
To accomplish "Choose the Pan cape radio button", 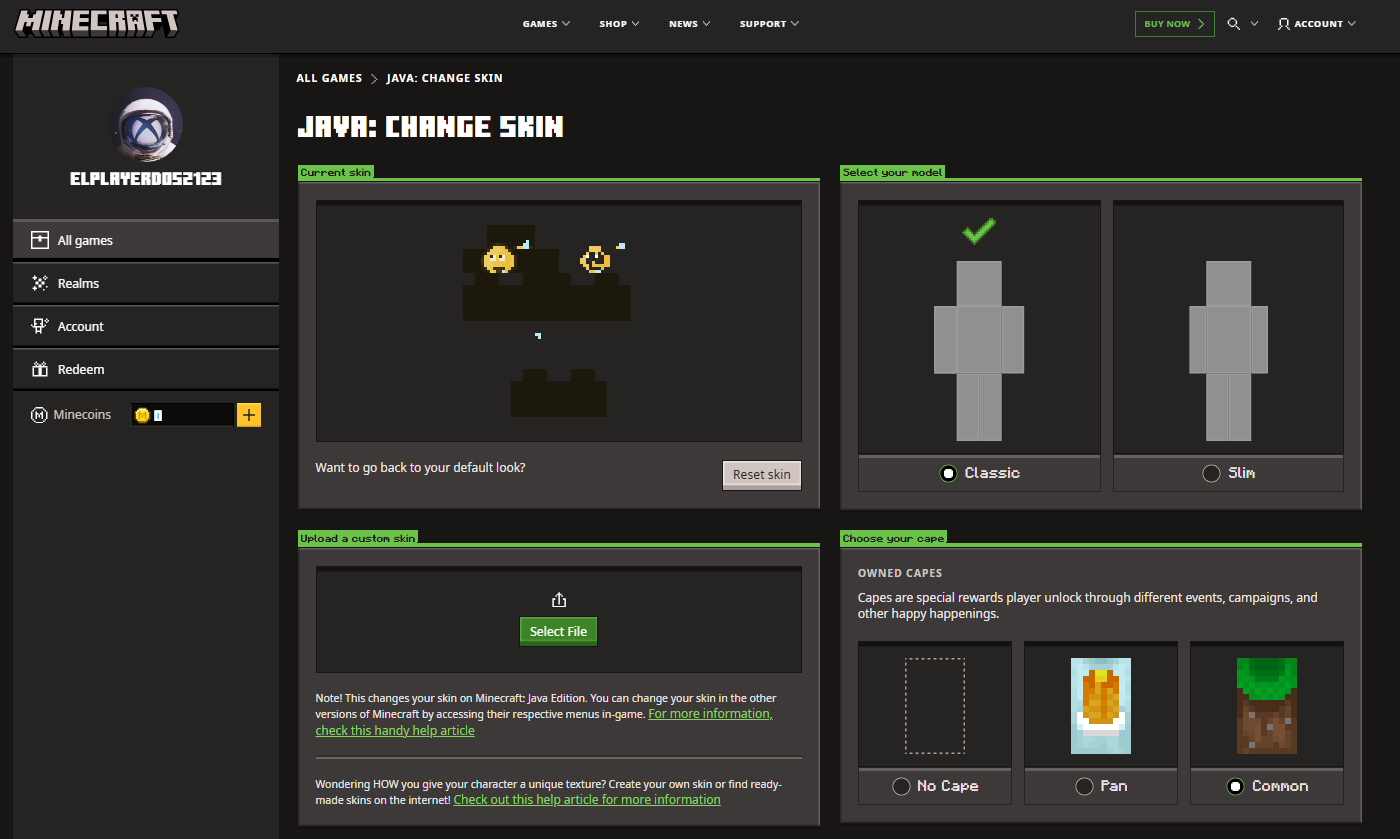I will coord(1084,786).
